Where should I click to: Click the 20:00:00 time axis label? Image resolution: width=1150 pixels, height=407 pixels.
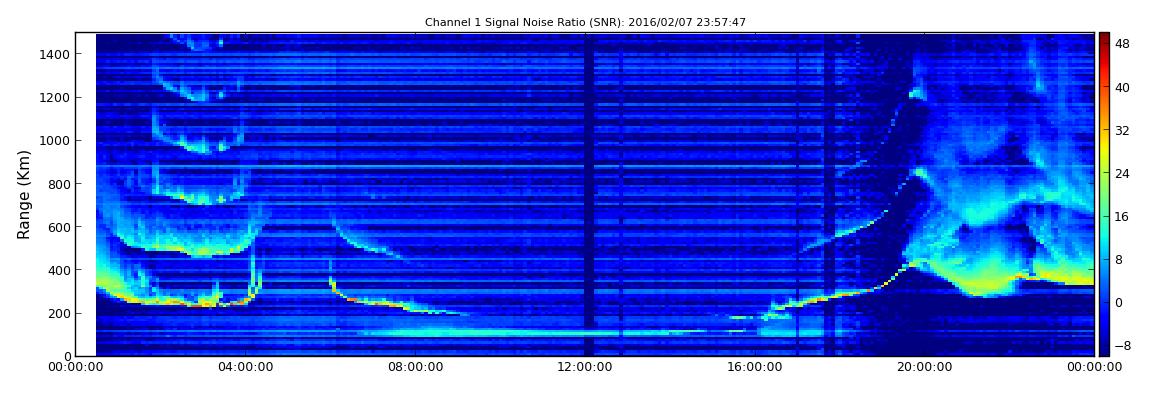click(925, 369)
